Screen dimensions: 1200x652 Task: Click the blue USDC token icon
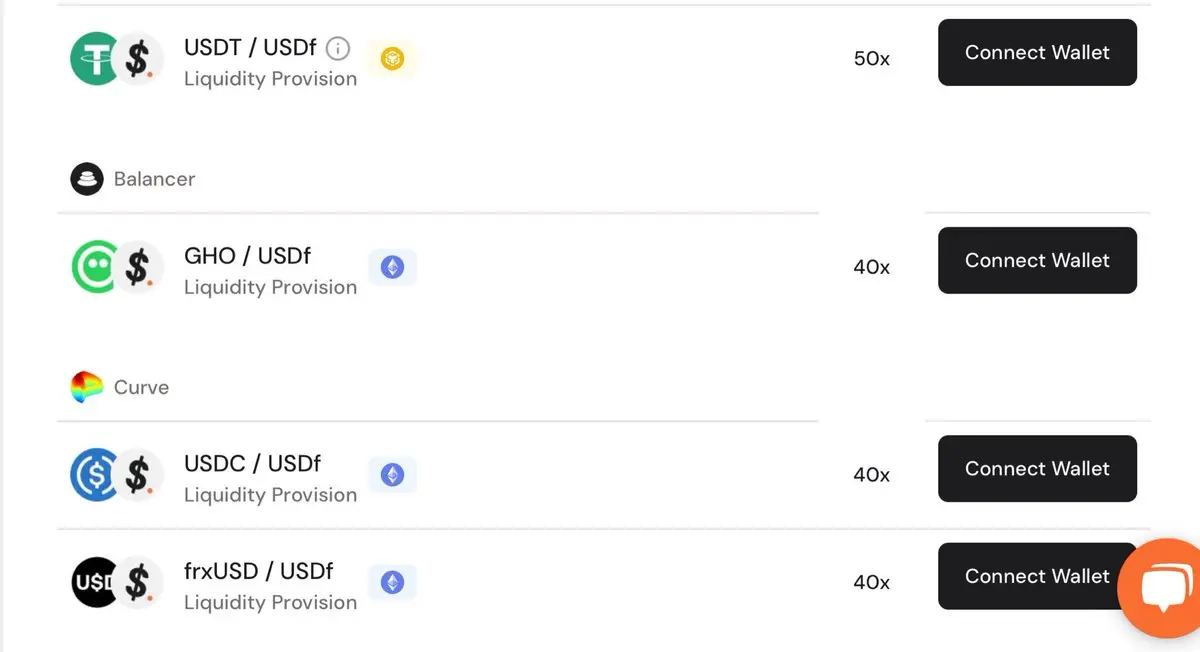click(x=95, y=475)
